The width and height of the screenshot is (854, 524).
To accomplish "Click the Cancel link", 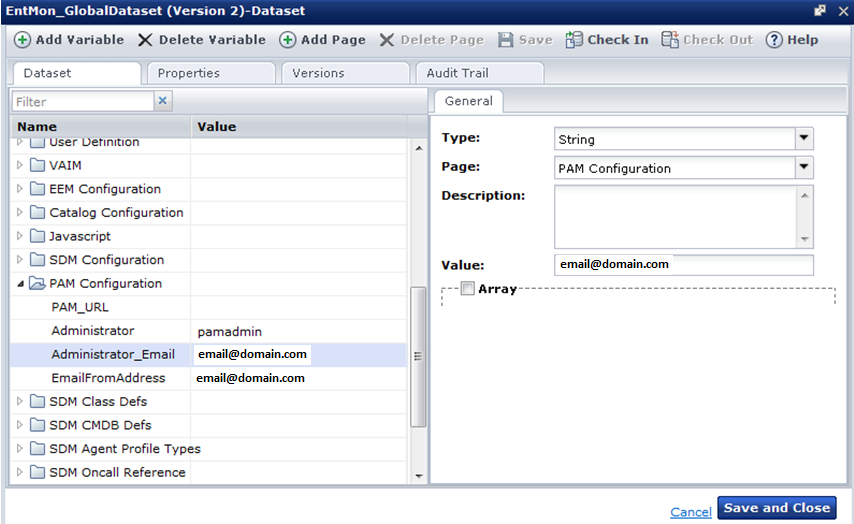I will [691, 512].
